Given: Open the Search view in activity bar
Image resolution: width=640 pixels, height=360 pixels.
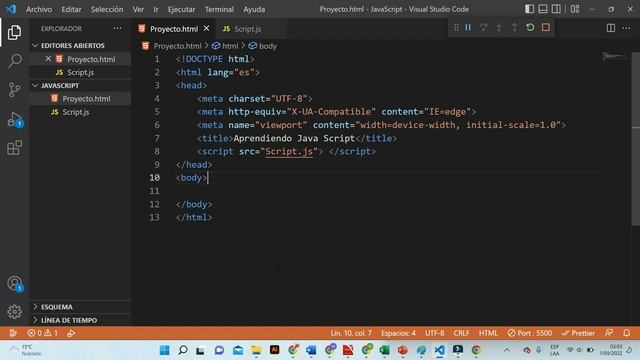Looking at the screenshot, I should [14, 61].
